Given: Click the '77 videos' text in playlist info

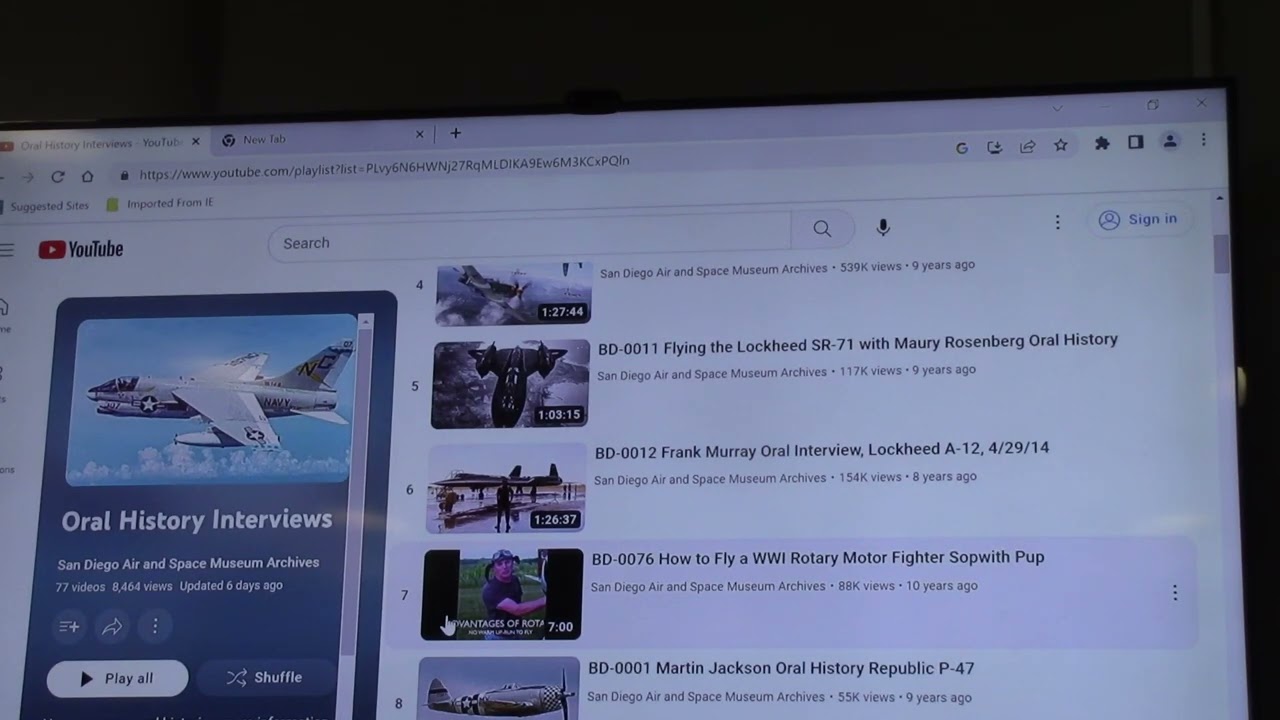Looking at the screenshot, I should (x=80, y=587).
